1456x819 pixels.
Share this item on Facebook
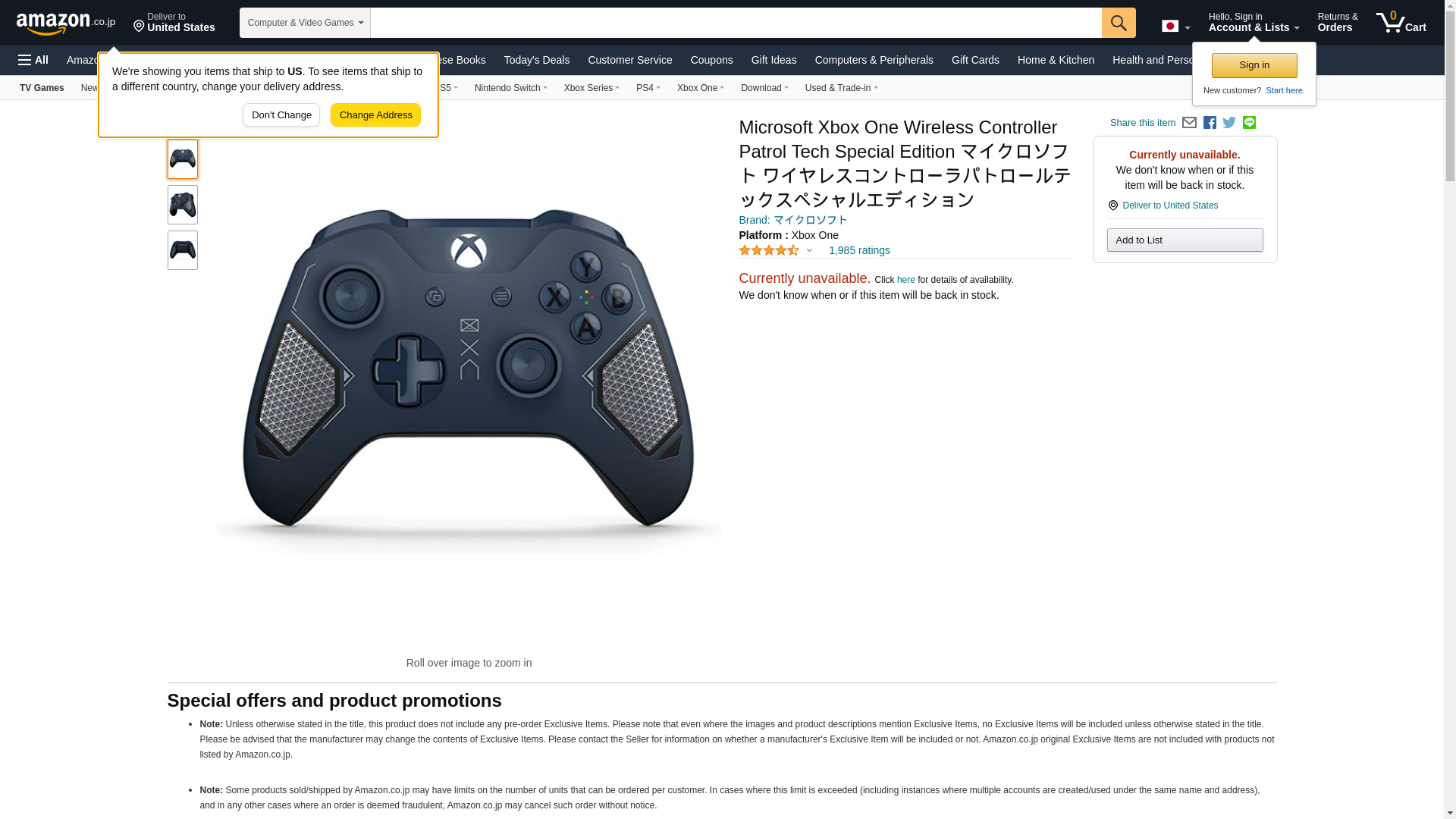pos(1210,123)
